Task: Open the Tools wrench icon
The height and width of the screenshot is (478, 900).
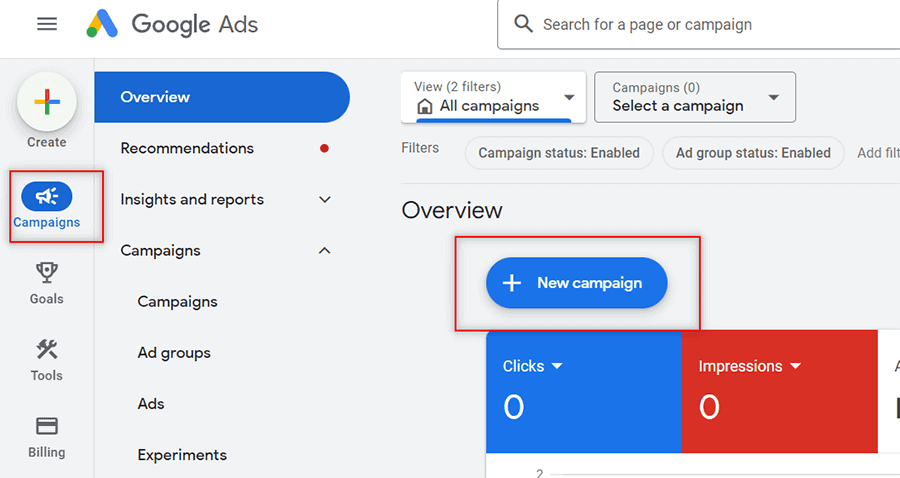Action: [46, 349]
